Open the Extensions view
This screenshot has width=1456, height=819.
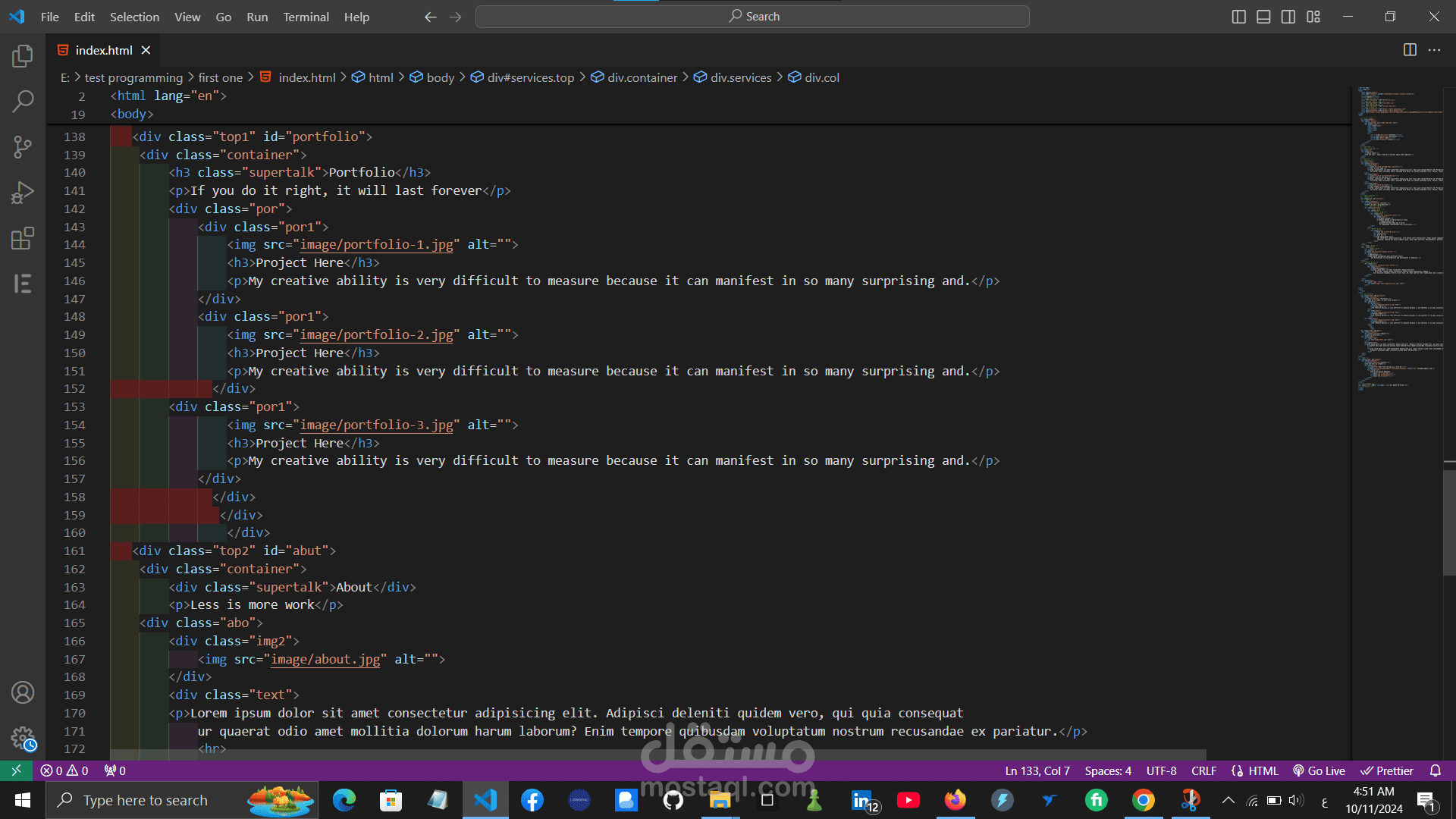(x=23, y=238)
